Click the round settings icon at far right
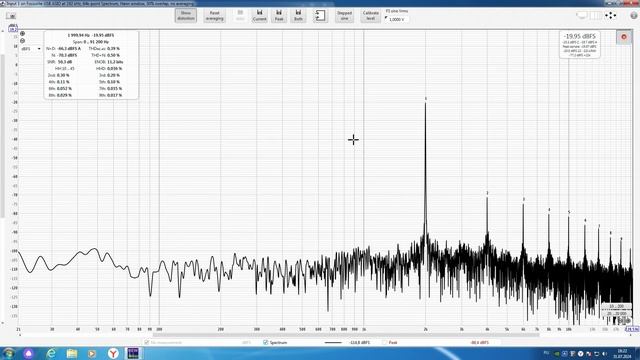Screen dimensions: 640x360 pyautogui.click(x=634, y=16)
